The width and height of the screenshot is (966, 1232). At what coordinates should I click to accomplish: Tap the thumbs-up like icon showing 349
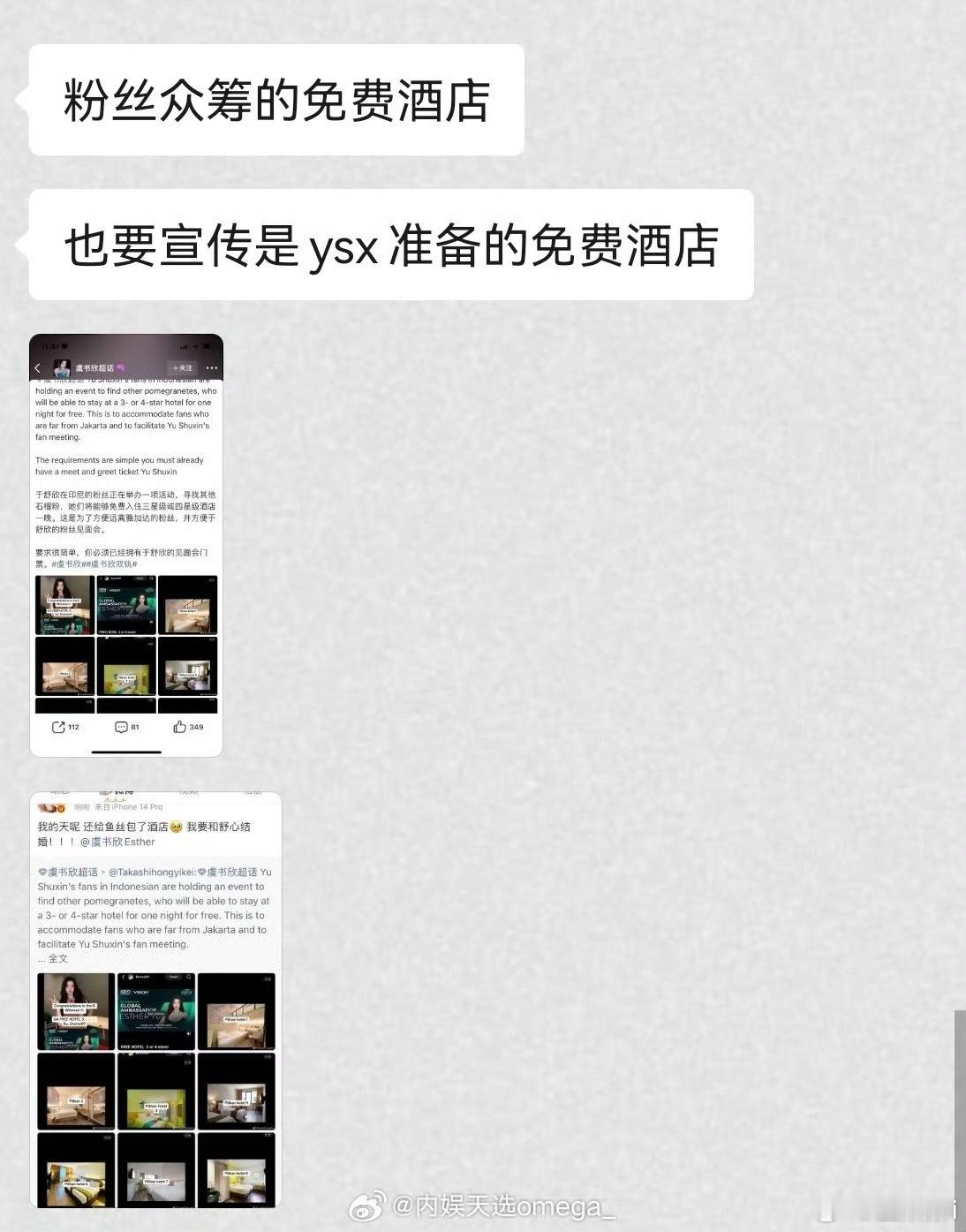click(x=179, y=727)
